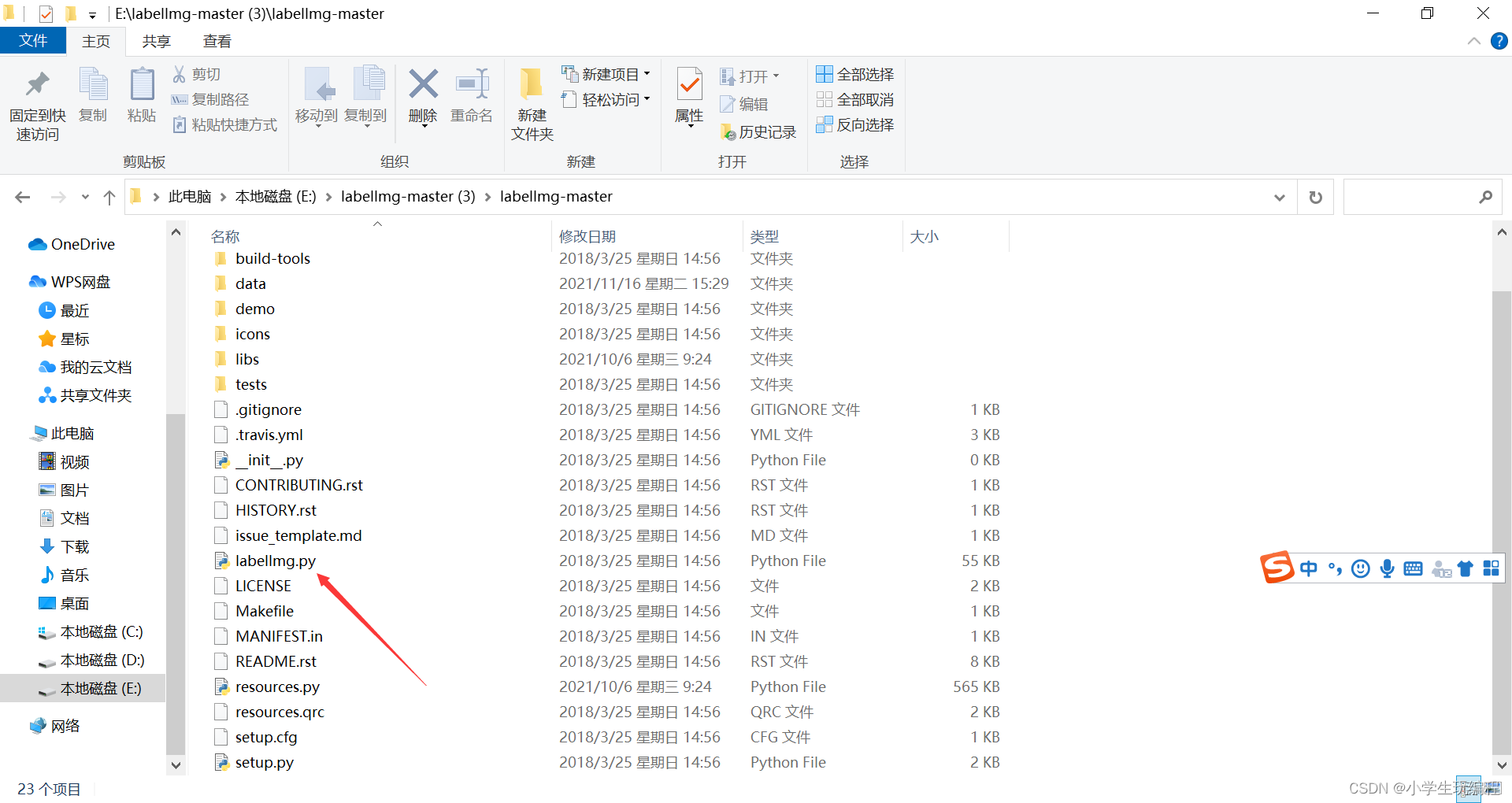
Task: Click the Back navigation arrow
Action: (x=23, y=197)
